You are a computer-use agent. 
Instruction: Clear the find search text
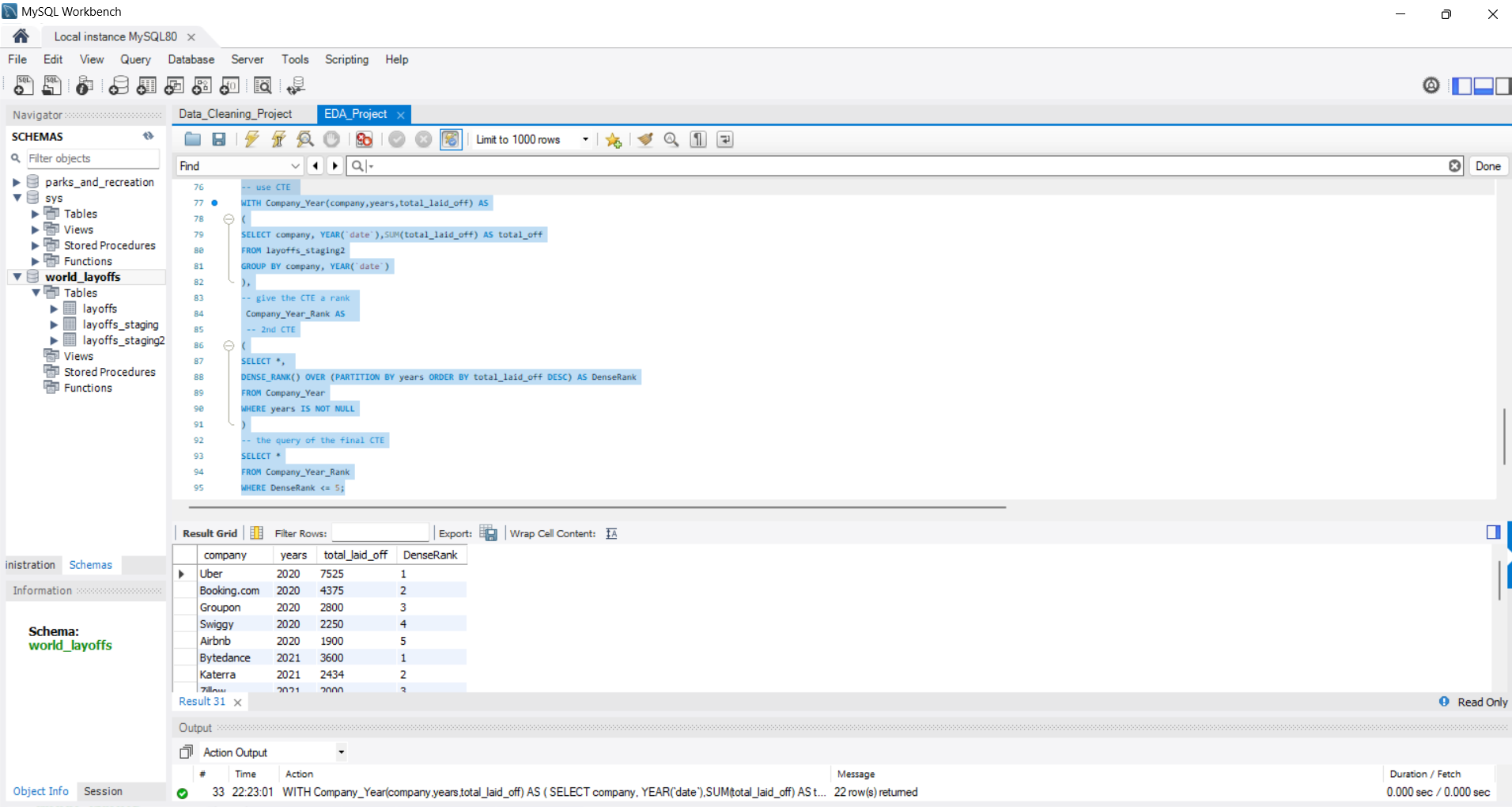pos(1455,165)
